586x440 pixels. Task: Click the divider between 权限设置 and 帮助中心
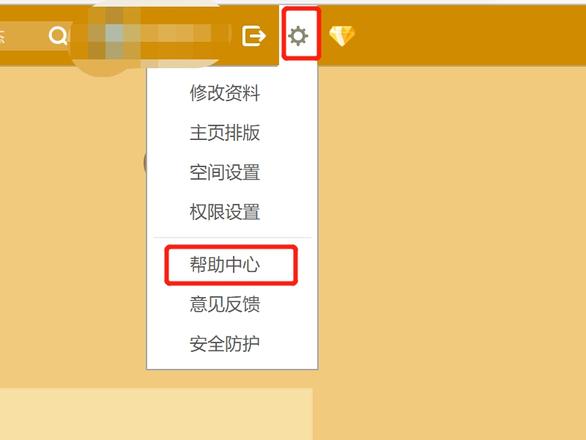click(x=232, y=237)
